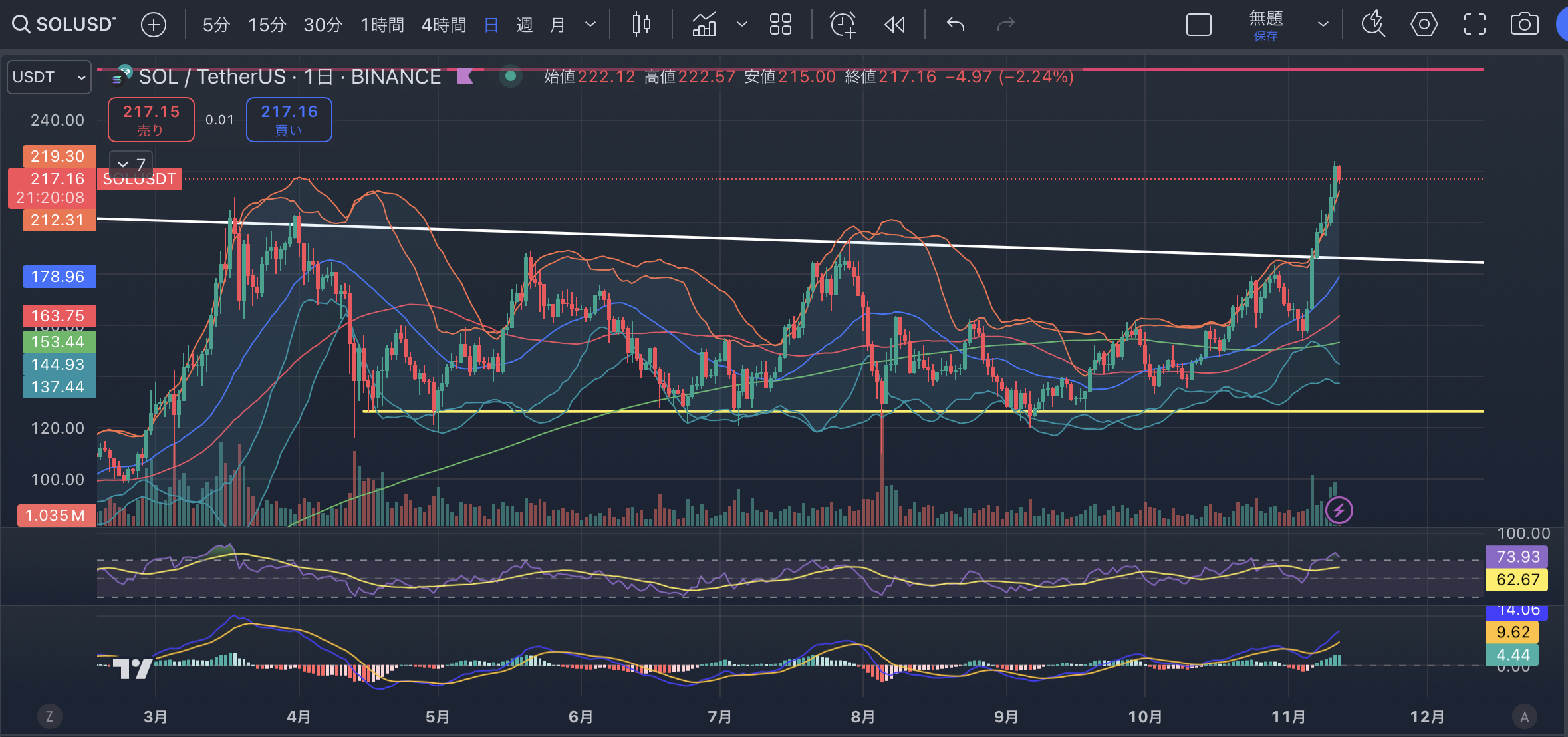The width and height of the screenshot is (1568, 737).
Task: Select the daily 日 timeframe
Action: pos(491,25)
